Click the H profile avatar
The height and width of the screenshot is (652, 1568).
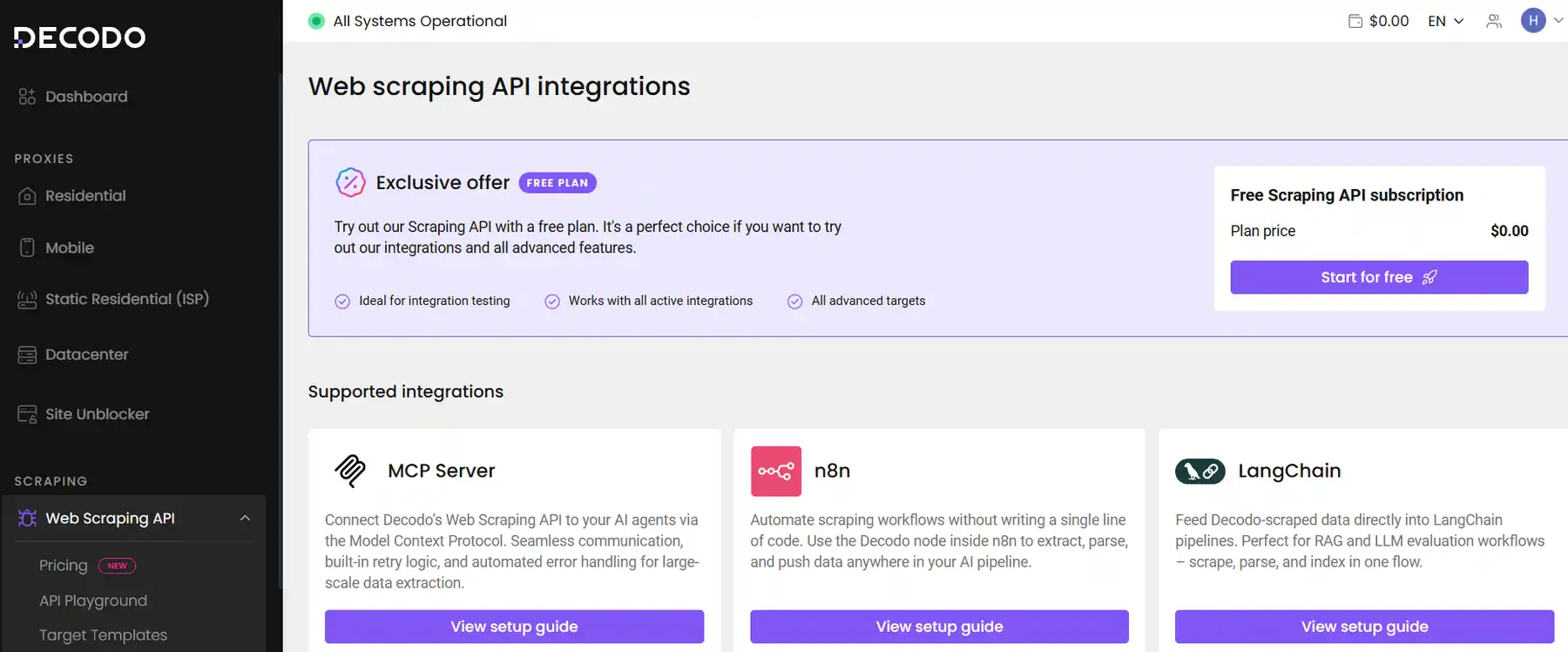click(x=1533, y=20)
